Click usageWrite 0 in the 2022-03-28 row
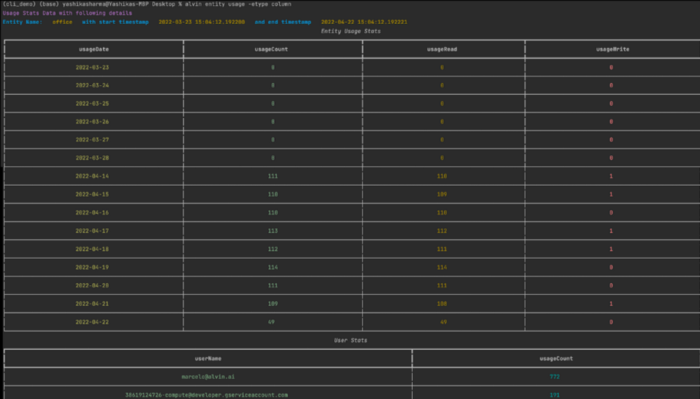The width and height of the screenshot is (700, 399). [611, 158]
